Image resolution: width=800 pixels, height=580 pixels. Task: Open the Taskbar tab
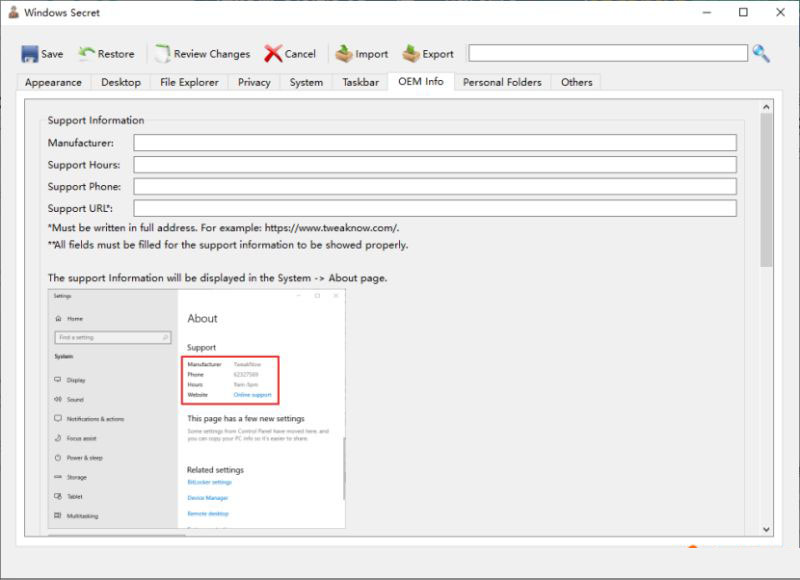coord(361,82)
